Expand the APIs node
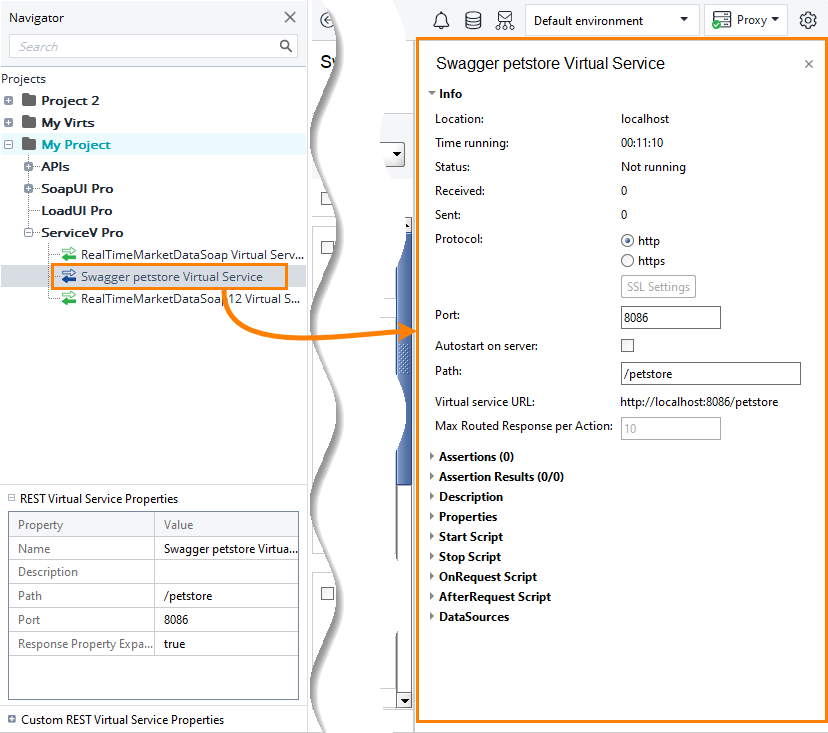Screen dimensions: 828x733 pyautogui.click(x=29, y=166)
